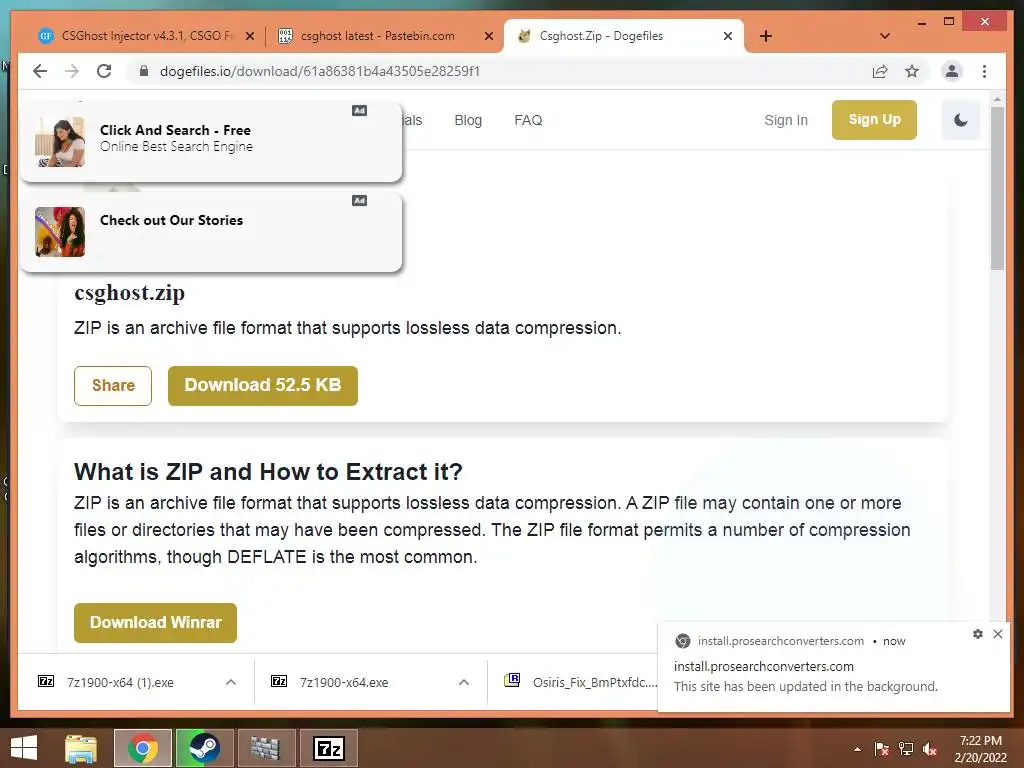
Task: Show hidden system tray icons
Action: 857,749
